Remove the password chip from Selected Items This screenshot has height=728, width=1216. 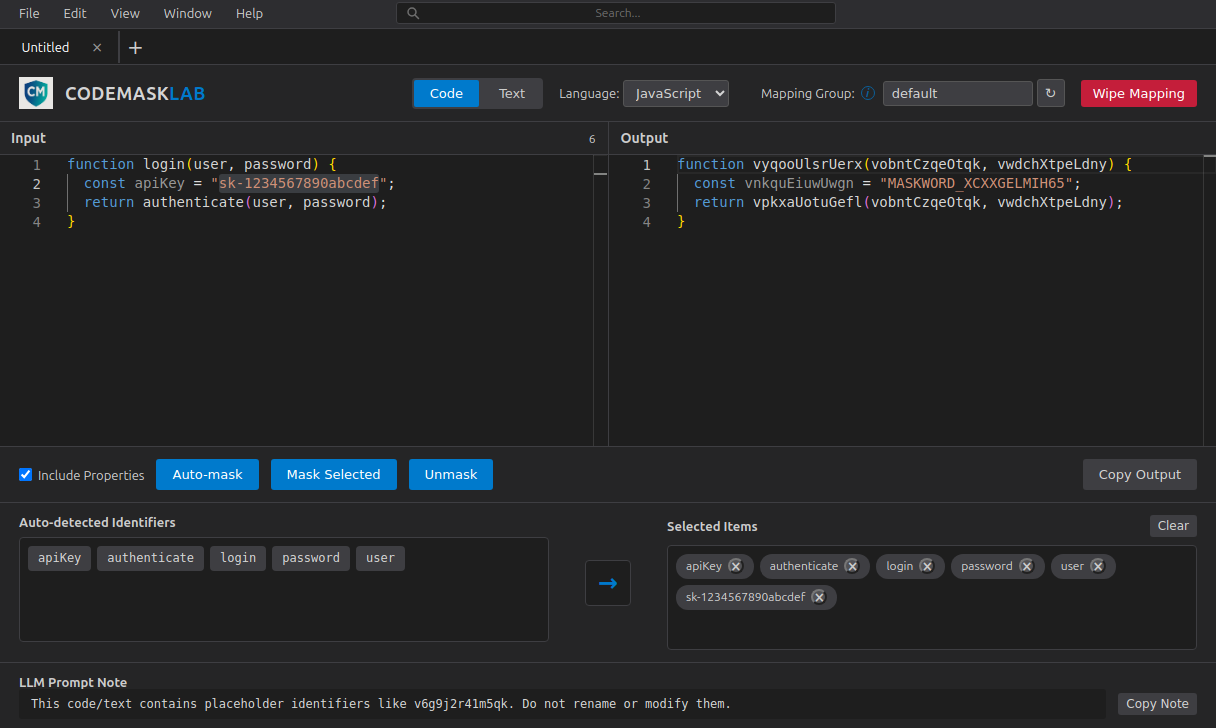tap(1028, 566)
